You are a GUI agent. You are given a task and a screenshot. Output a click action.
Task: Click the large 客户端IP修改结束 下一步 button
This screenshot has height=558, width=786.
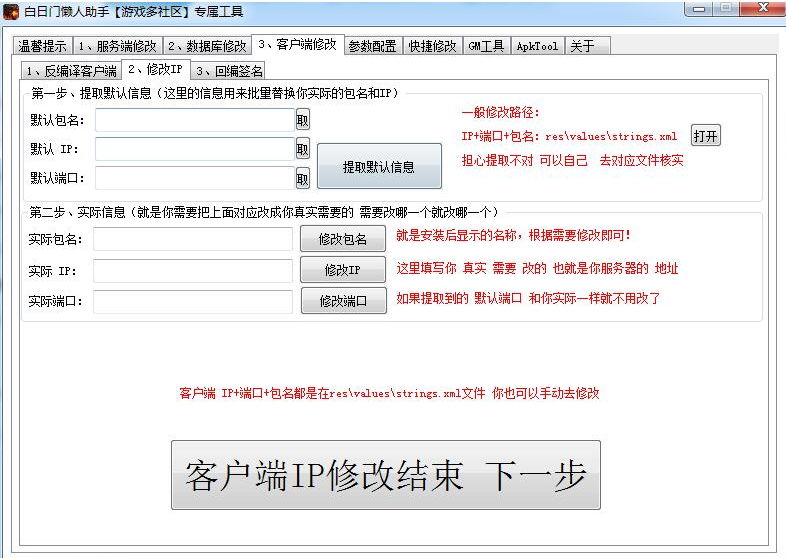click(x=385, y=476)
